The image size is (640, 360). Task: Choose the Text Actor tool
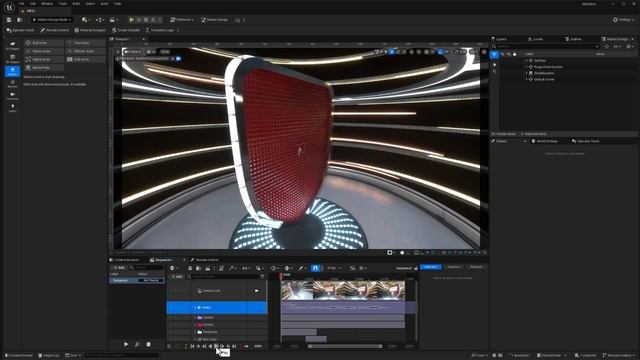[86, 43]
